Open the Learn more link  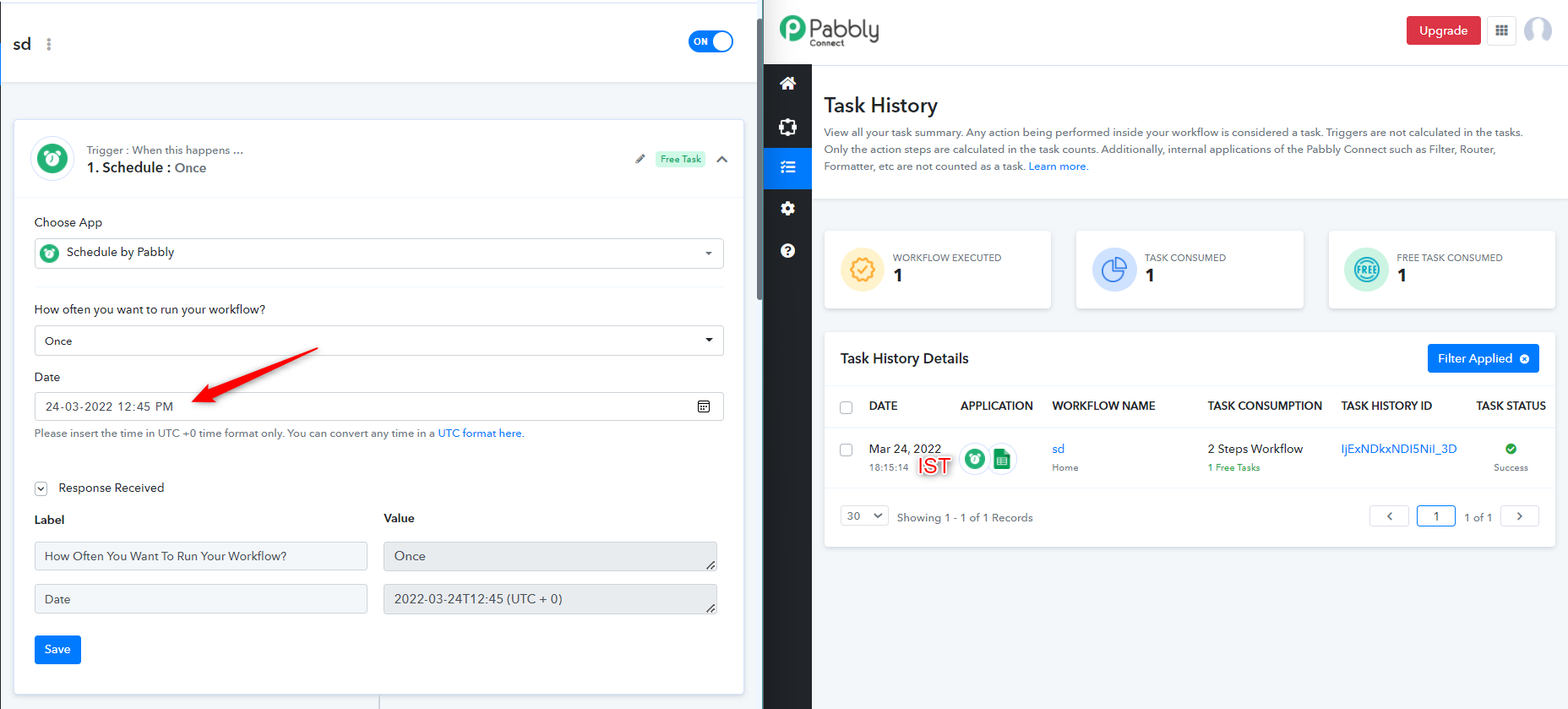pyautogui.click(x=1058, y=166)
